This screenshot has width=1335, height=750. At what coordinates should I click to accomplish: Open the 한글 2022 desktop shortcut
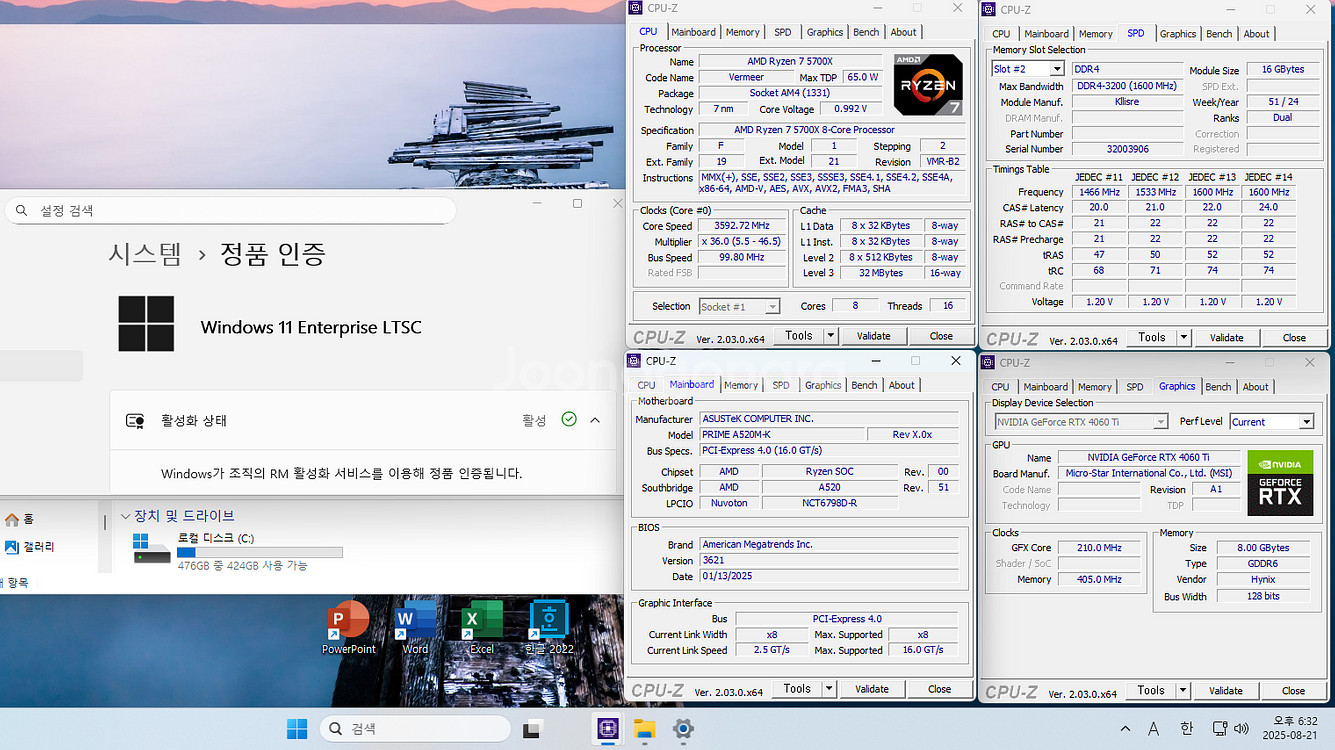click(549, 628)
